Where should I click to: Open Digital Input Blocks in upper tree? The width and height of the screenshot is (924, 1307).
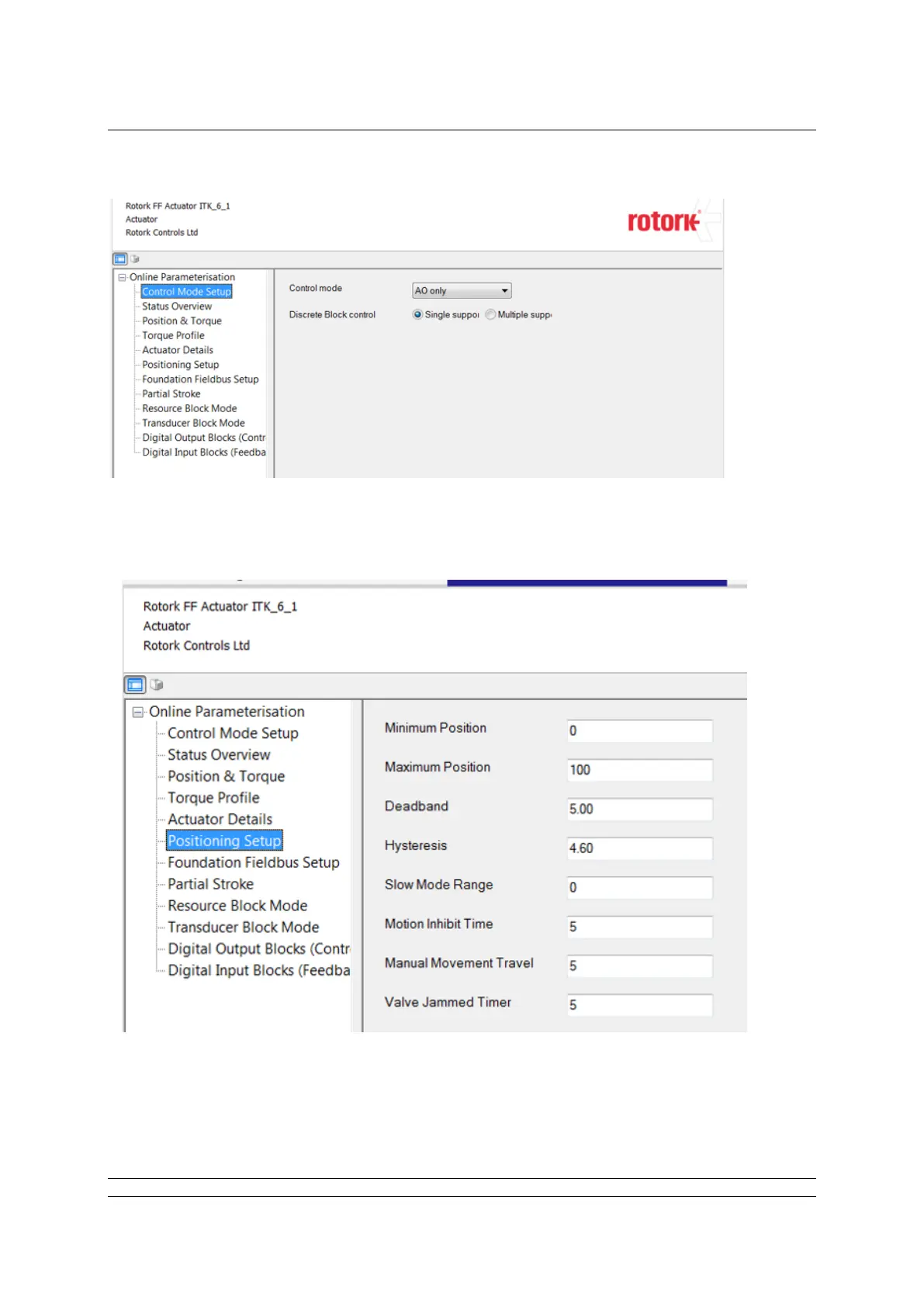point(204,452)
